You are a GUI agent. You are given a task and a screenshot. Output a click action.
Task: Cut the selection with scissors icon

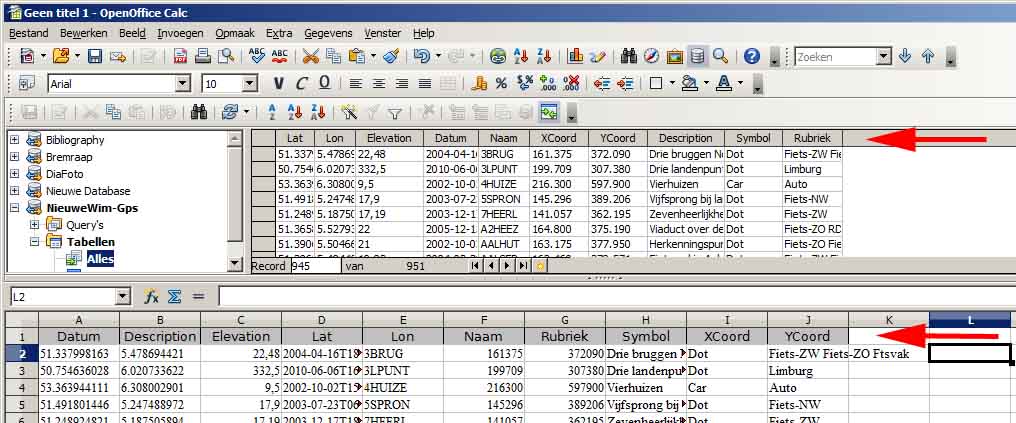pos(311,56)
